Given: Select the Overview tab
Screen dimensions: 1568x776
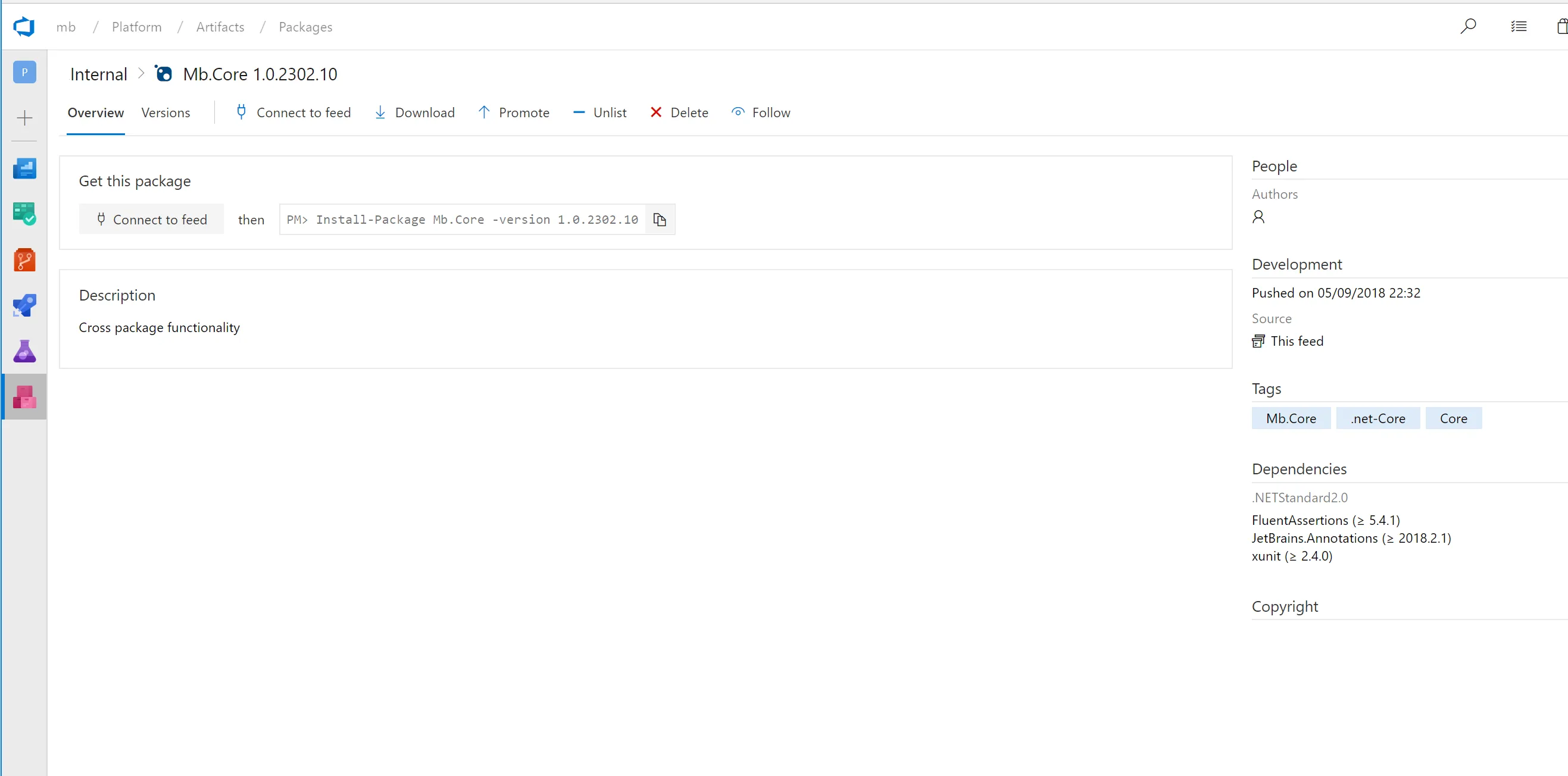Looking at the screenshot, I should pos(96,112).
